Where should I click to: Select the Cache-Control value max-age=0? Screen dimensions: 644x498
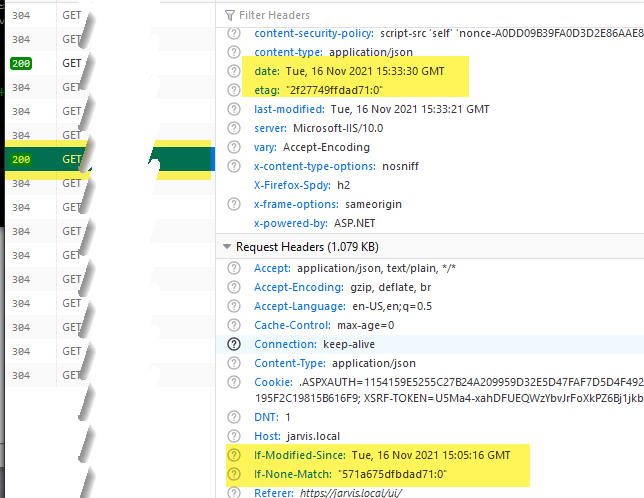point(366,325)
